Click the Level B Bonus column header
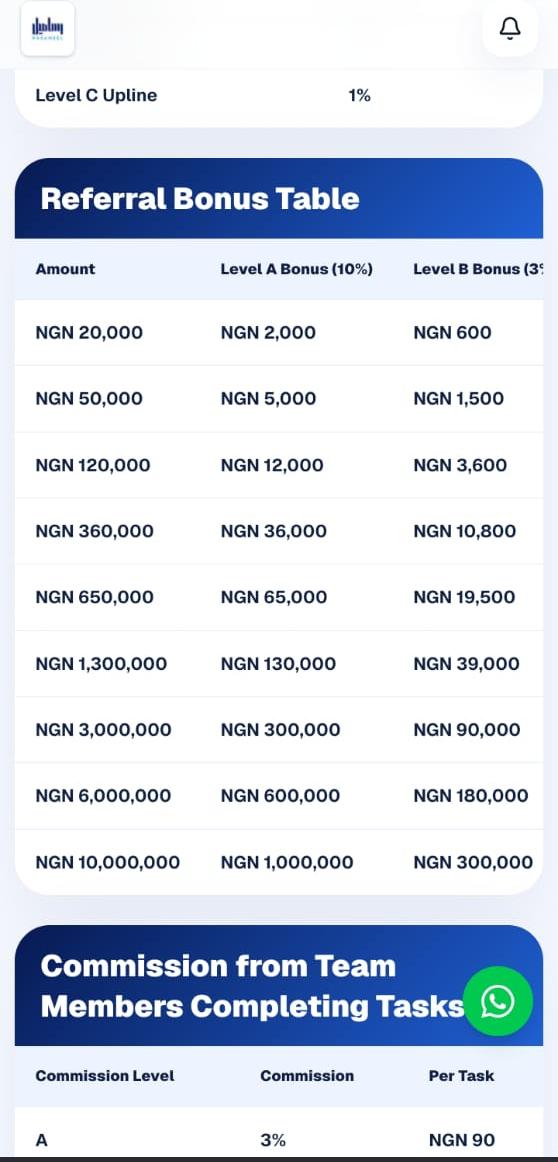Viewport: 558px width, 1162px height. pyautogui.click(x=478, y=269)
